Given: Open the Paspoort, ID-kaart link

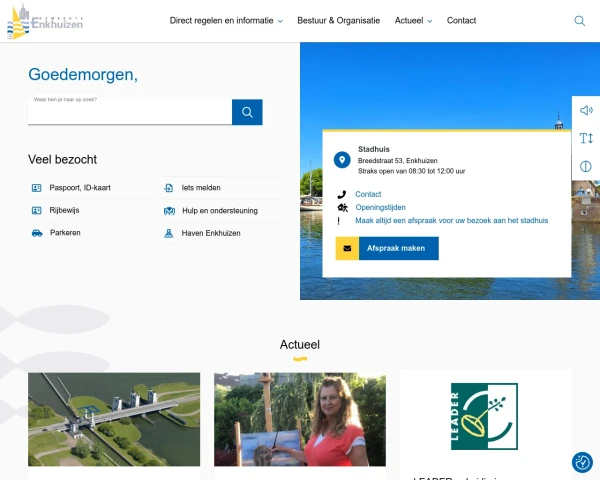Looking at the screenshot, I should click(x=79, y=187).
